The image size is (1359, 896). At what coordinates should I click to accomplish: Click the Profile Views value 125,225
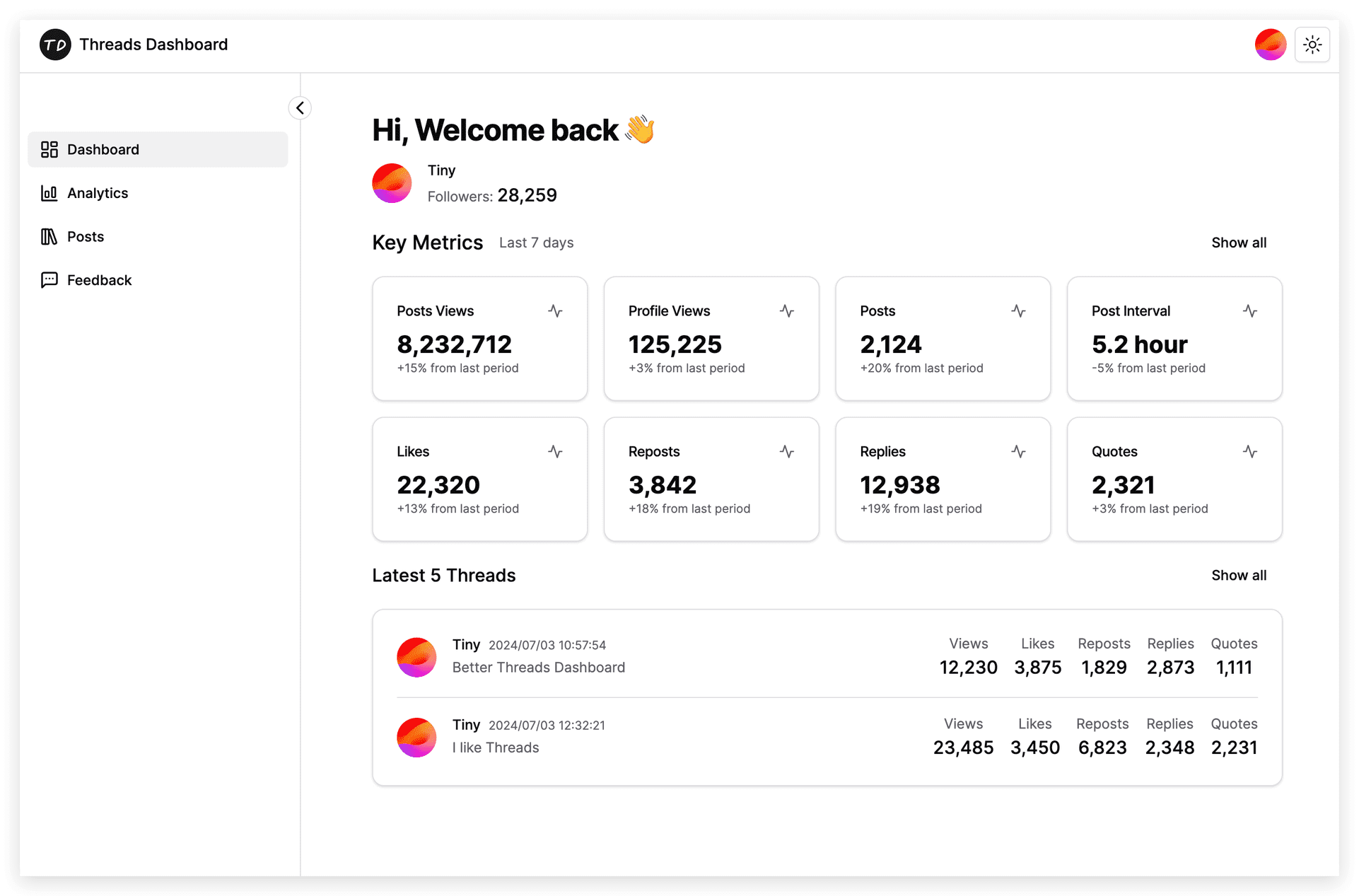675,344
